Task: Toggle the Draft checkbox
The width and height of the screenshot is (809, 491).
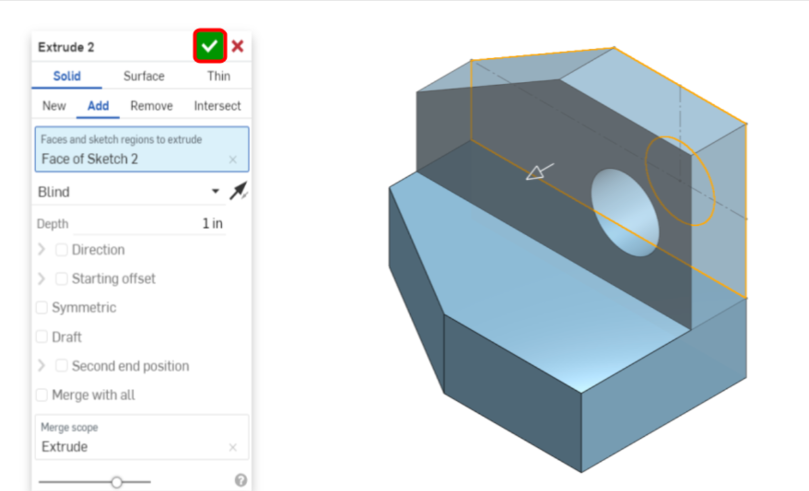Action: [42, 337]
